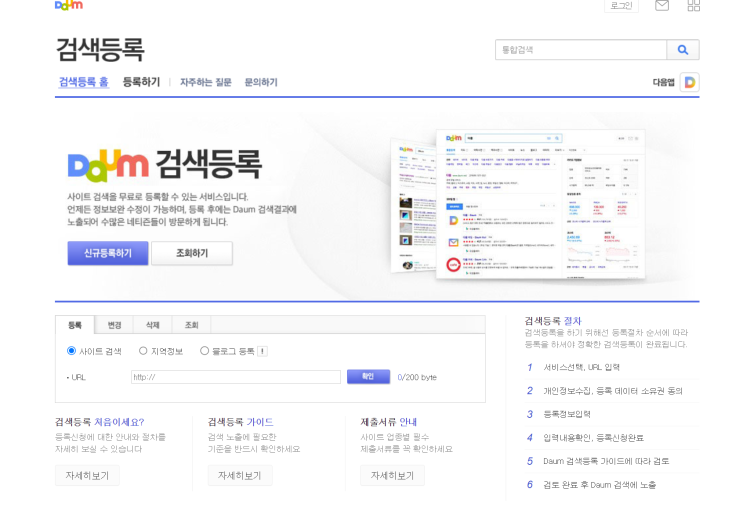Select the 블로그 등록 radio button
Image resolution: width=743 pixels, height=507 pixels.
tap(204, 351)
